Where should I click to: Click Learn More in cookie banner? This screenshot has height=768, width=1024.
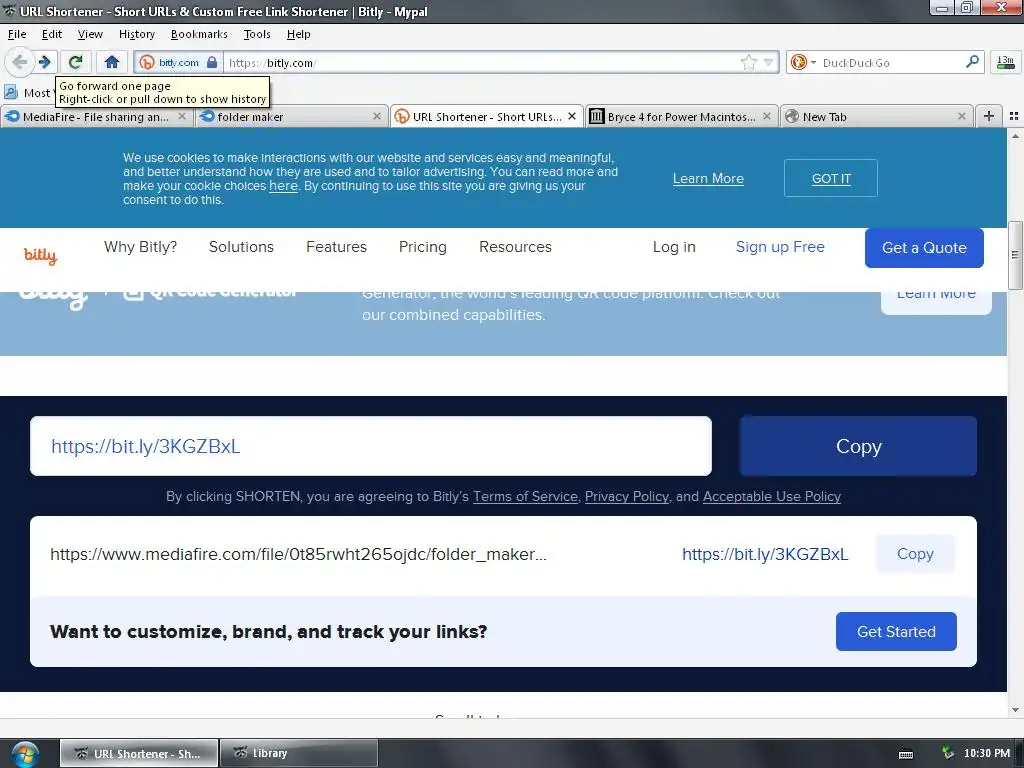click(x=708, y=178)
